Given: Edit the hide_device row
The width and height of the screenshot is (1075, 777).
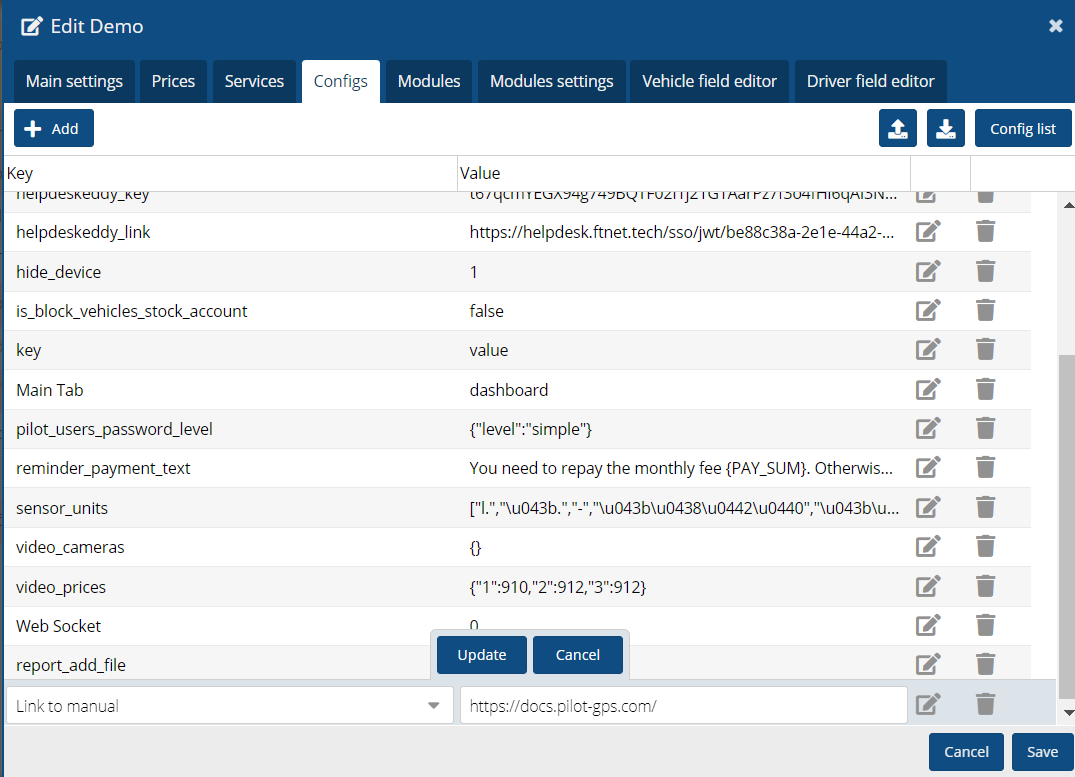Looking at the screenshot, I should pos(928,272).
